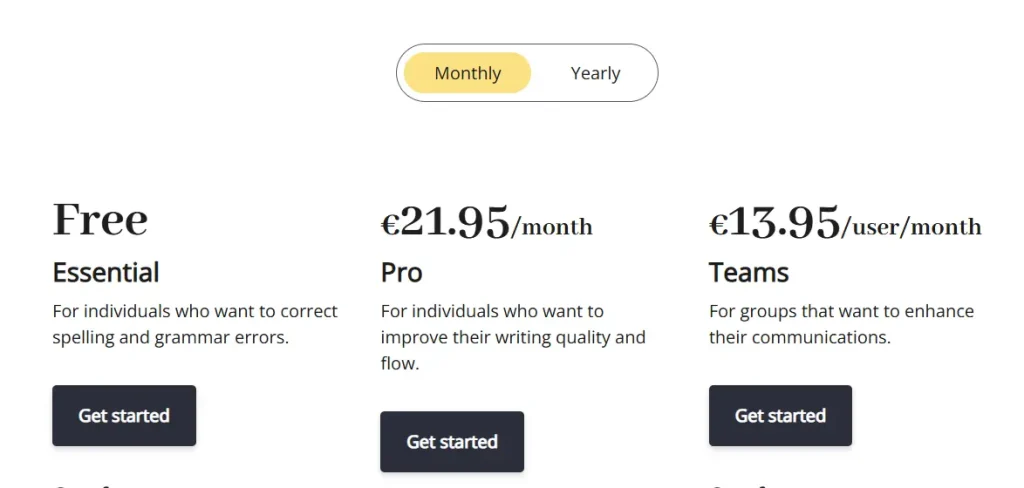
Task: Click 'improve their writing quality and' text line
Action: click(513, 337)
